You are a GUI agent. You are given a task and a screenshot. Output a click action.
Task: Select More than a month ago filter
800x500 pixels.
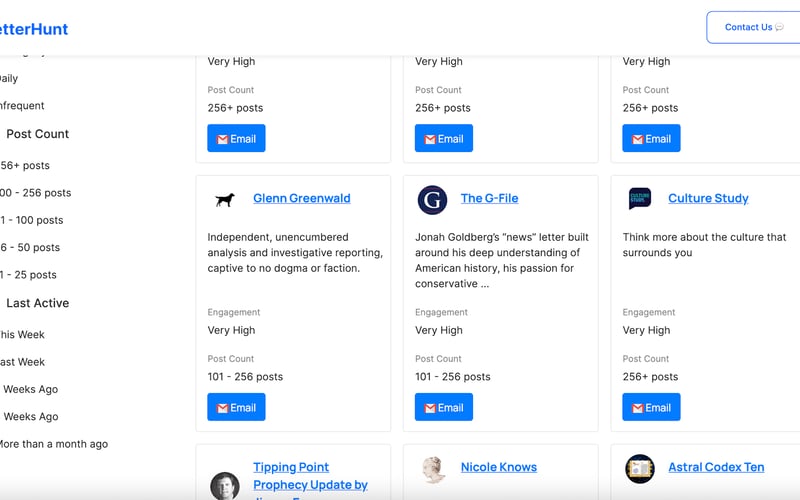tap(53, 444)
